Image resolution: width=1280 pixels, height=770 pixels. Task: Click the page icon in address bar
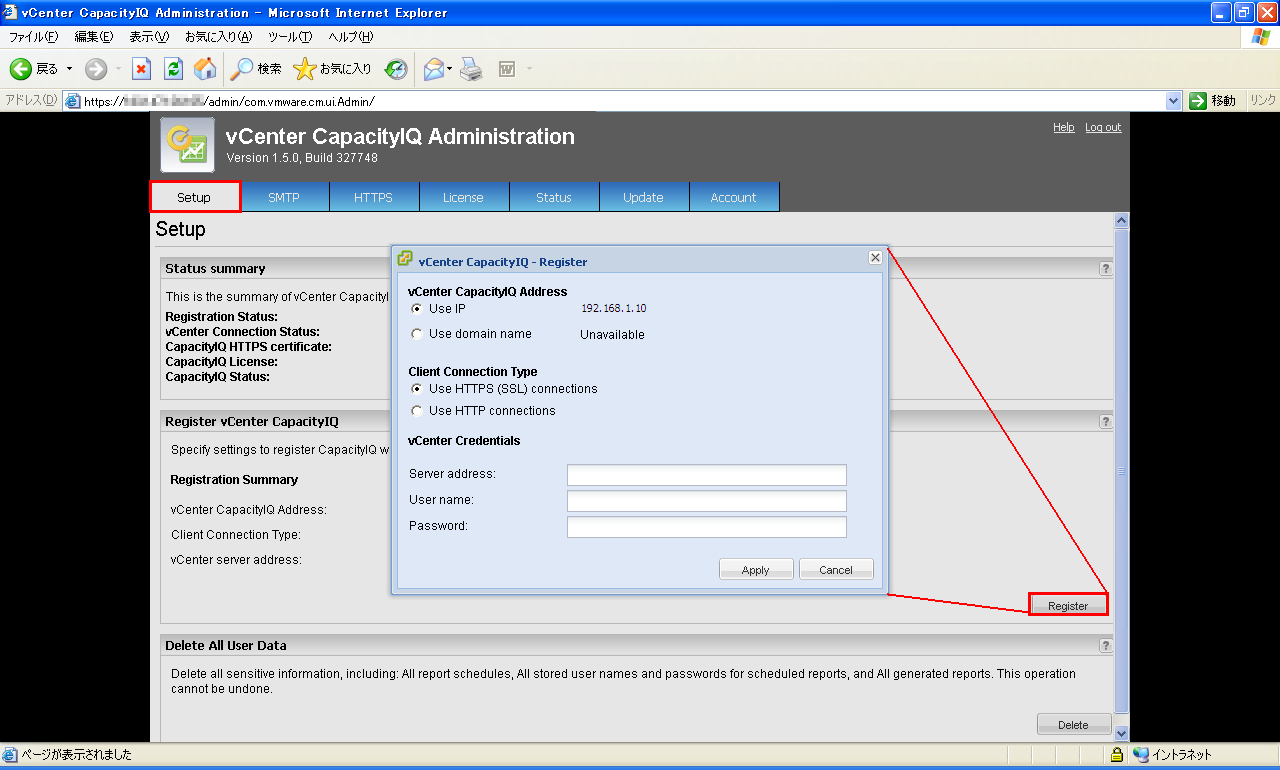pyautogui.click(x=72, y=101)
